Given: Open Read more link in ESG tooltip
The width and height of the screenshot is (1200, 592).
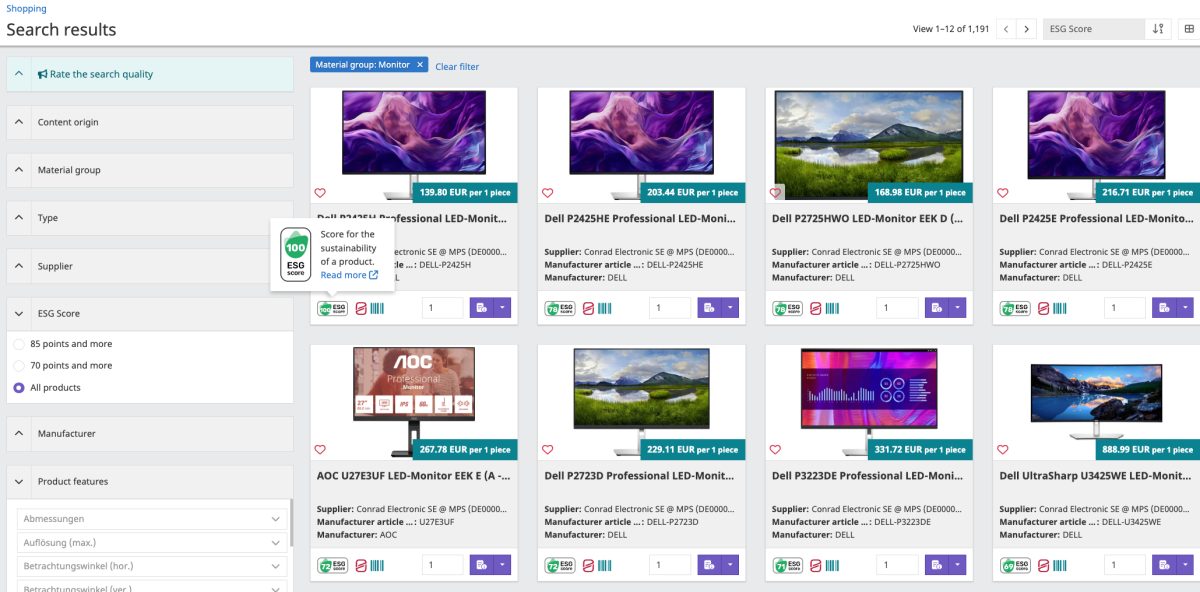Looking at the screenshot, I should click(x=348, y=275).
